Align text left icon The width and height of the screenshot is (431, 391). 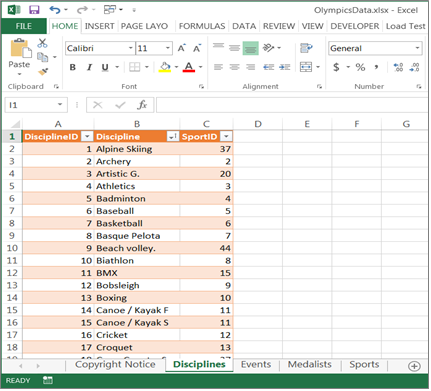[218, 67]
